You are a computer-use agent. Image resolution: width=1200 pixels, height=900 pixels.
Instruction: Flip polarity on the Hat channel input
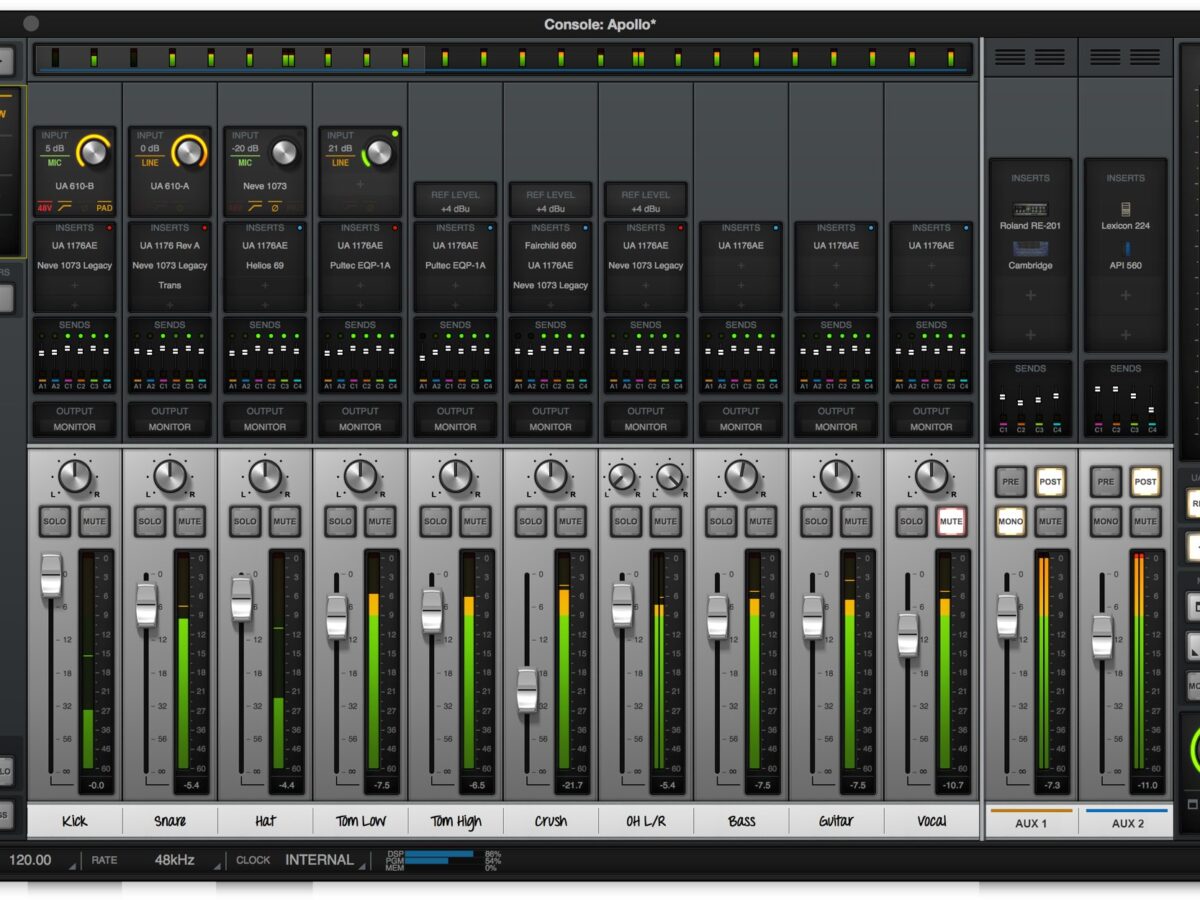(x=274, y=208)
